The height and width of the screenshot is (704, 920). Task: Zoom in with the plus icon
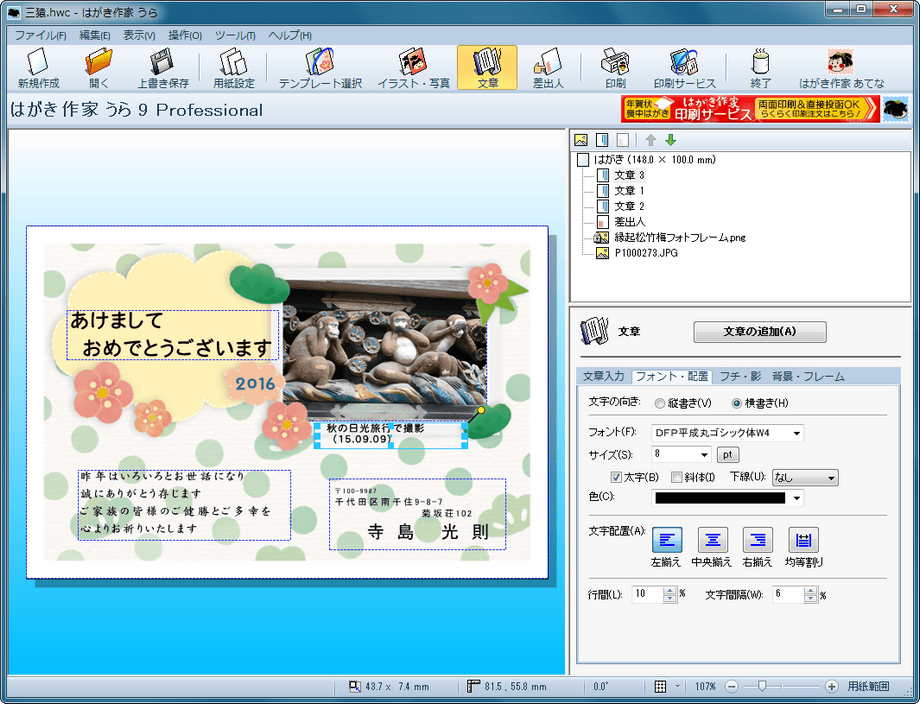tap(831, 686)
